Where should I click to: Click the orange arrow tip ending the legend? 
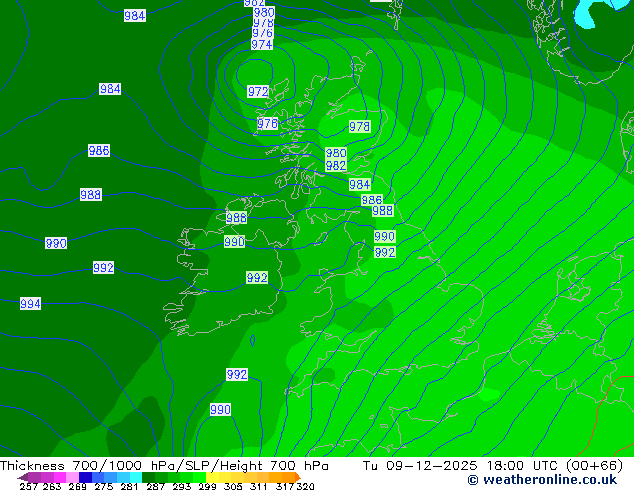[298, 477]
